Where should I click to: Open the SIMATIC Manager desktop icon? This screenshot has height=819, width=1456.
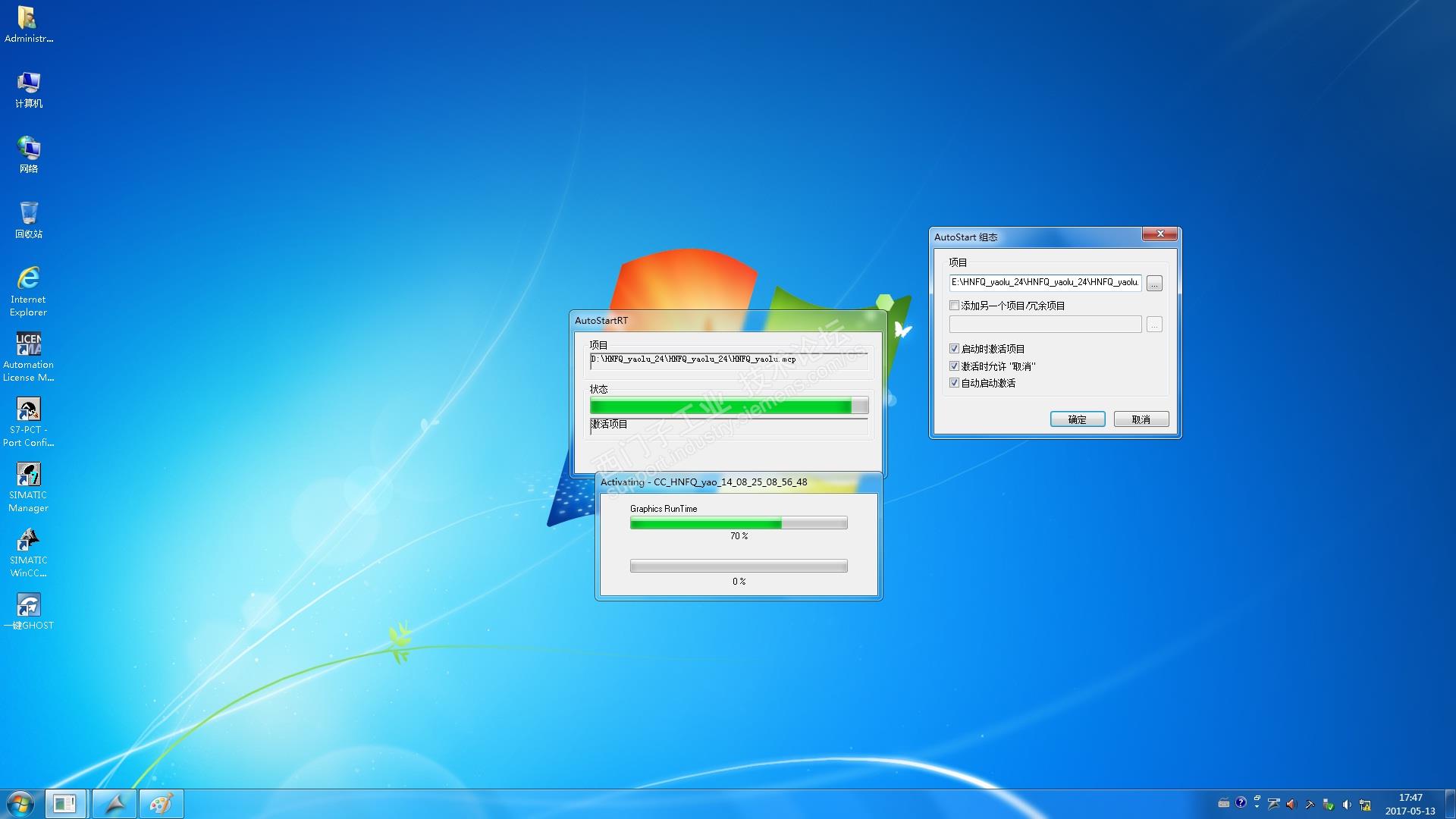(28, 476)
